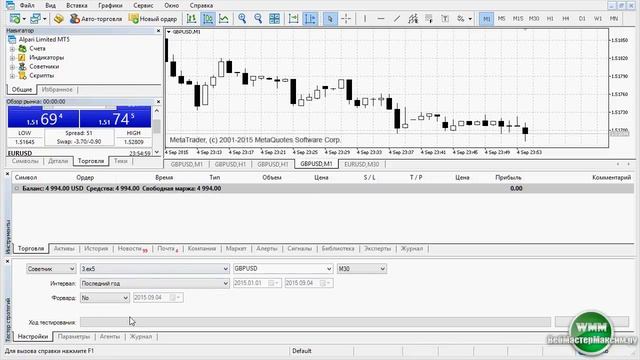640x360 pixels.
Task: Click the 2015.01.01 start date field
Action: [x=257, y=283]
